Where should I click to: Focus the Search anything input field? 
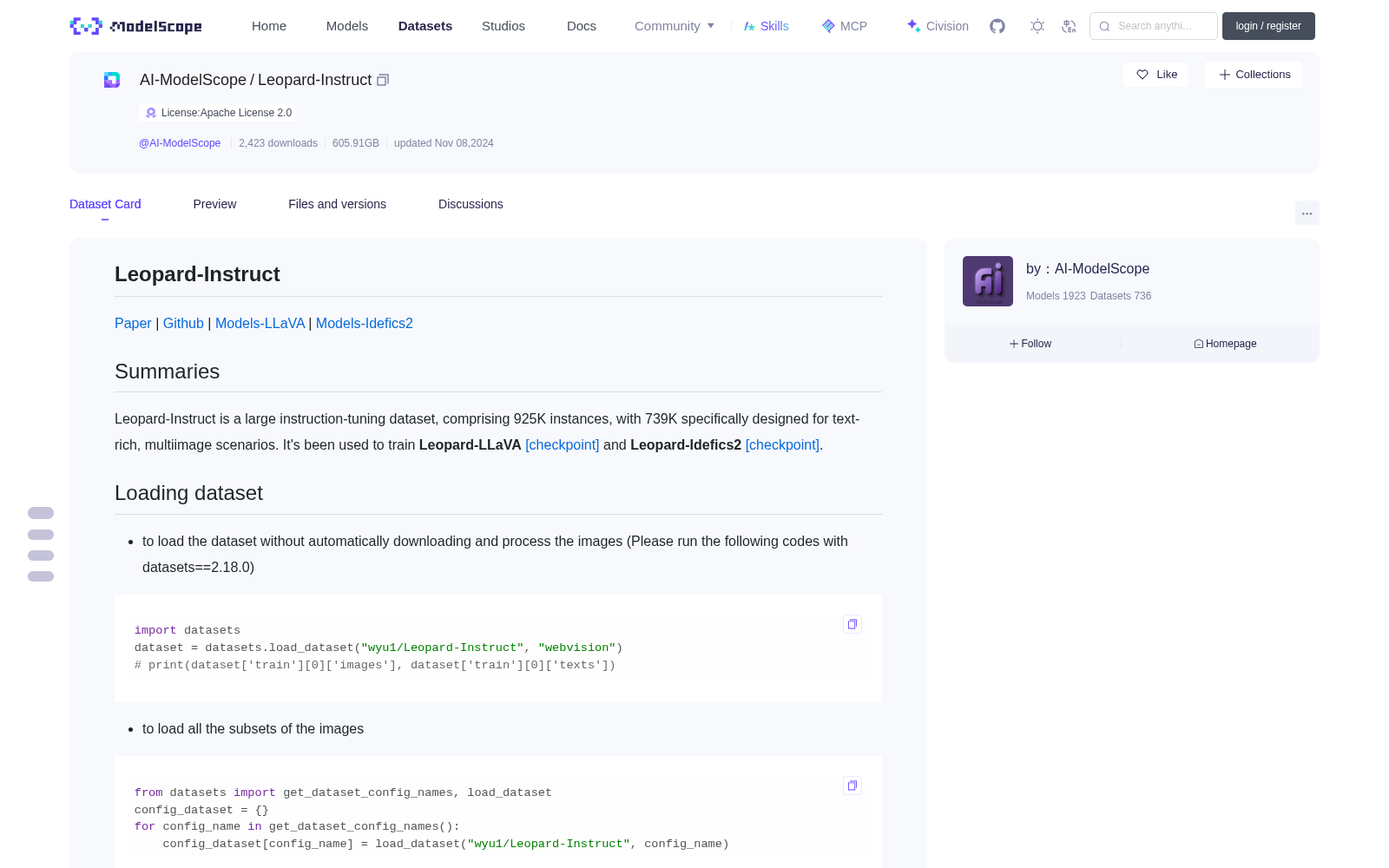(1154, 26)
